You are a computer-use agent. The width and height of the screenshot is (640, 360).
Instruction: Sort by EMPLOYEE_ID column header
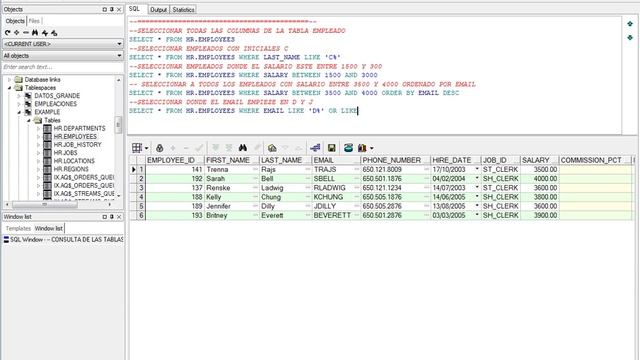(175, 160)
